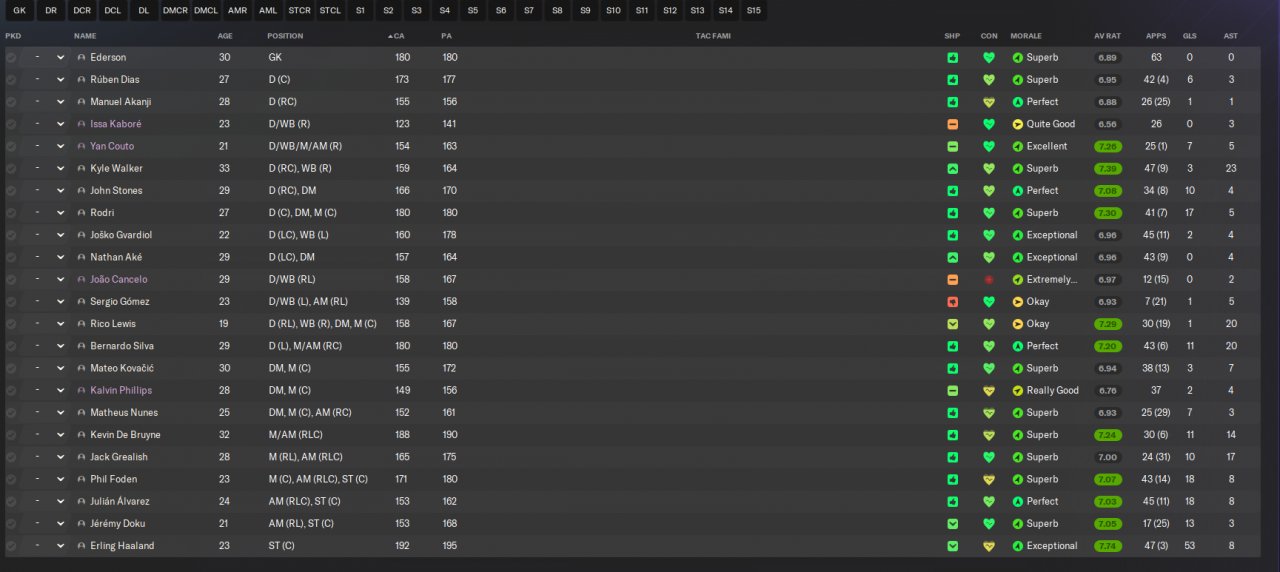Click Phil Foden's condition heart icon
This screenshot has width=1280, height=572.
989,479
